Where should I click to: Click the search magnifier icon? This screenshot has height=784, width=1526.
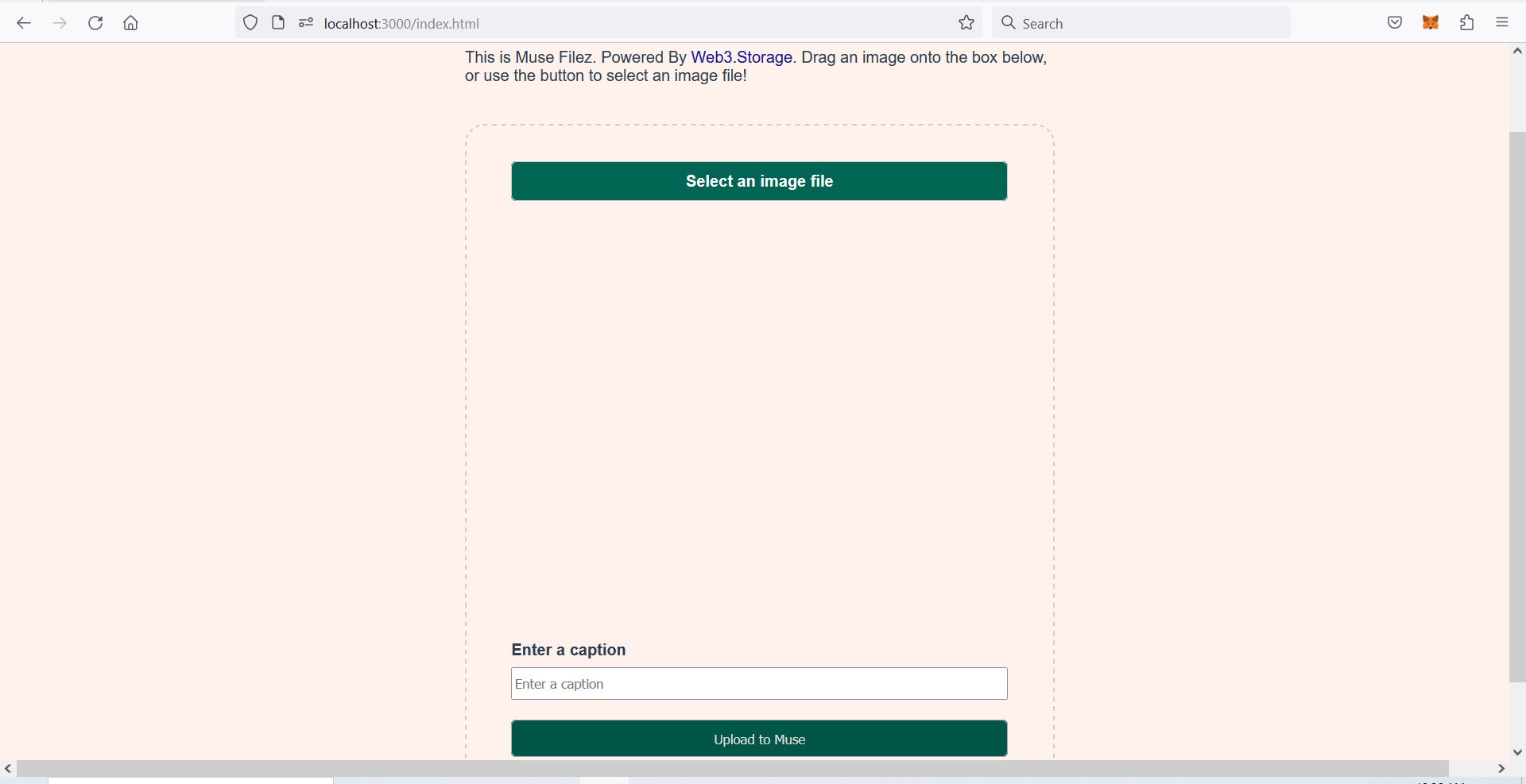(1009, 23)
